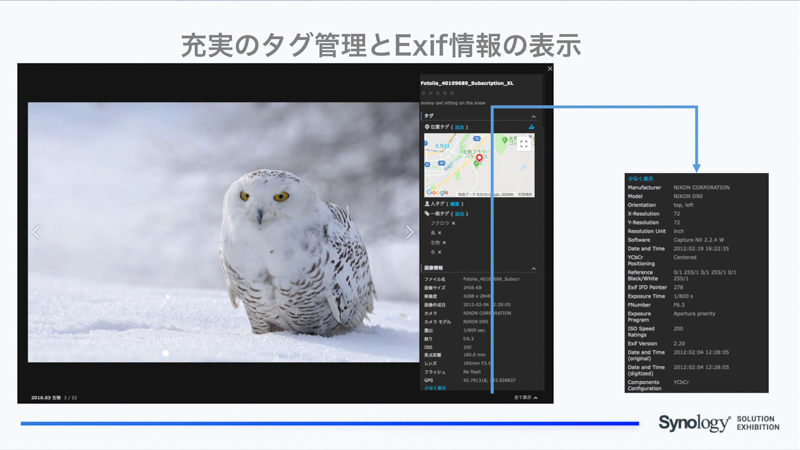Click the blue download icon beside 位置タグ
The width and height of the screenshot is (800, 450).
(x=532, y=127)
